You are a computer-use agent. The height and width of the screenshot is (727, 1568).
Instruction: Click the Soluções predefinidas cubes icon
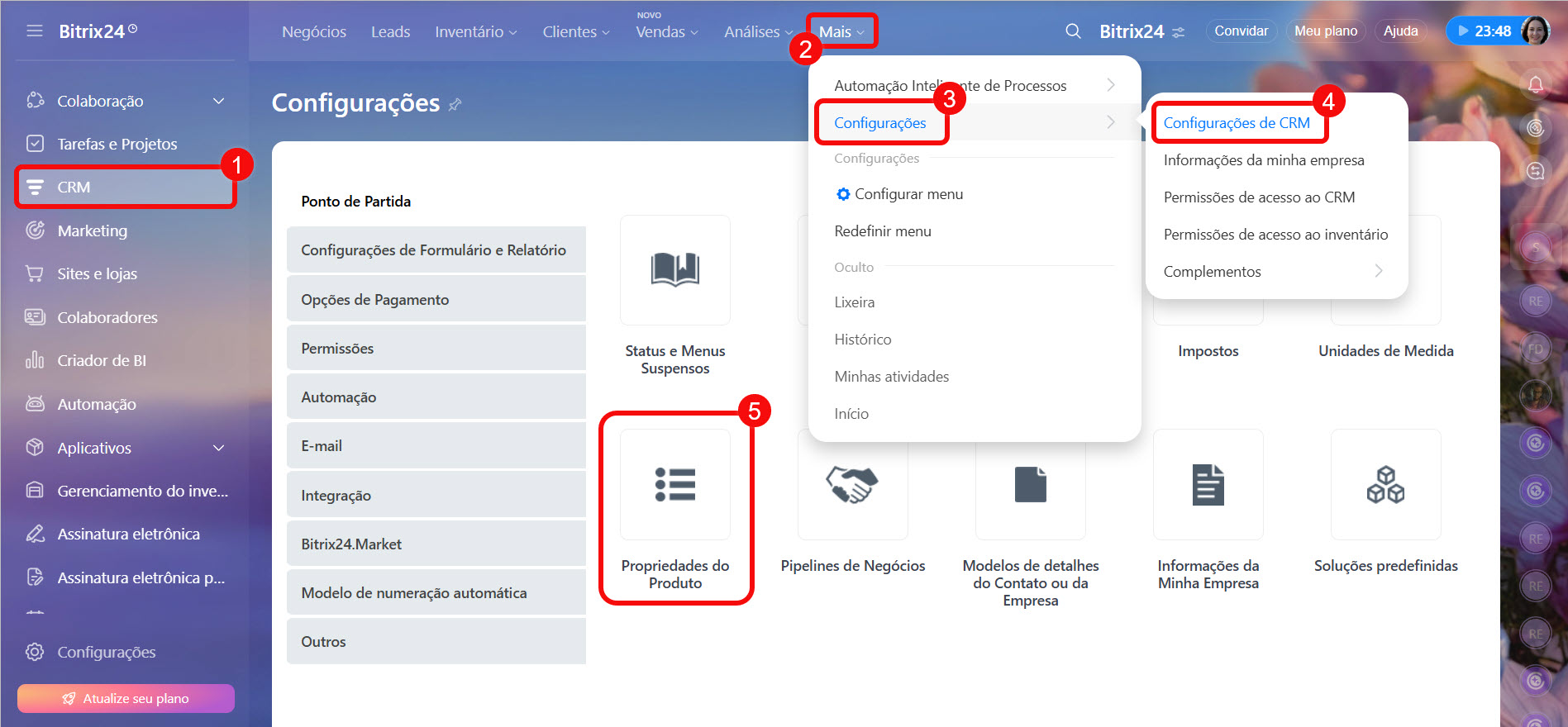point(1385,485)
